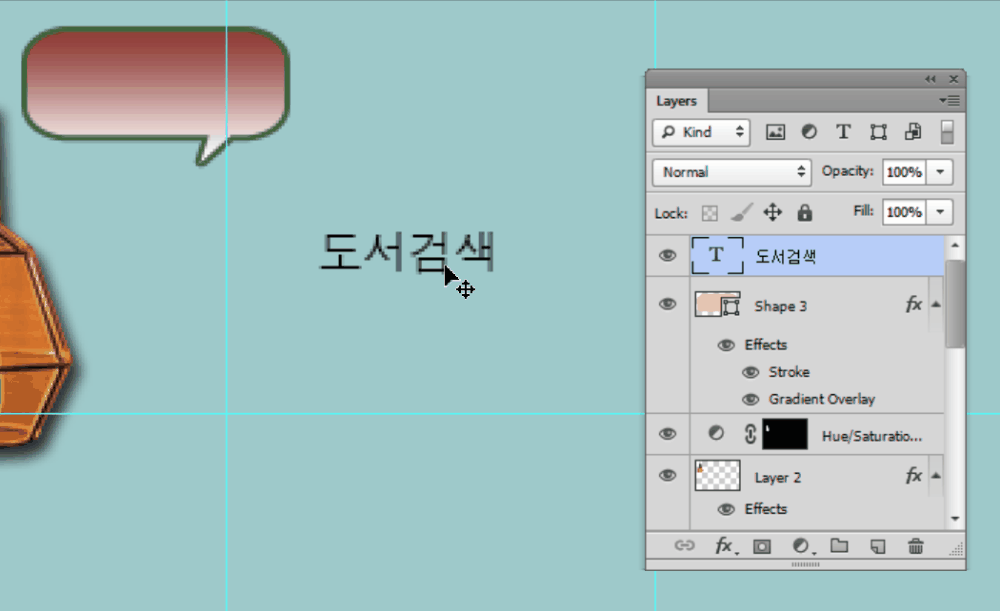The width and height of the screenshot is (1000, 611).
Task: Filter layers by adjustment layer icon
Action: (x=809, y=132)
